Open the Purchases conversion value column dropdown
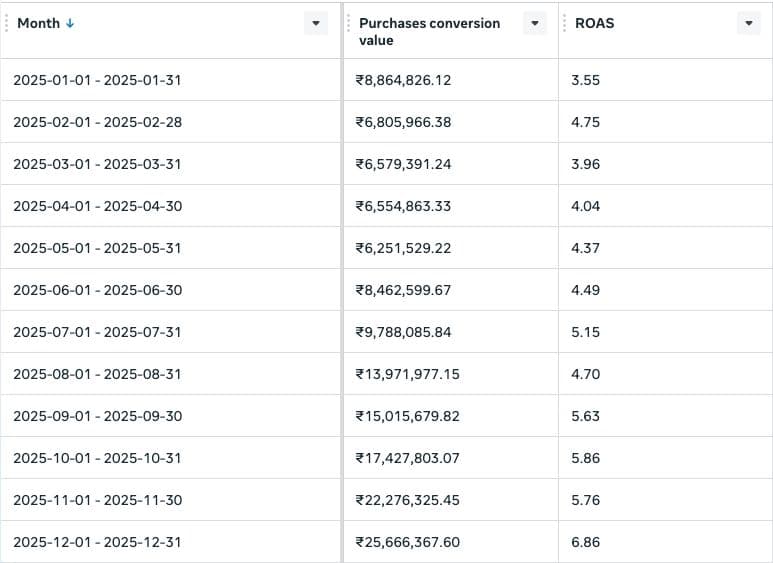 (535, 23)
